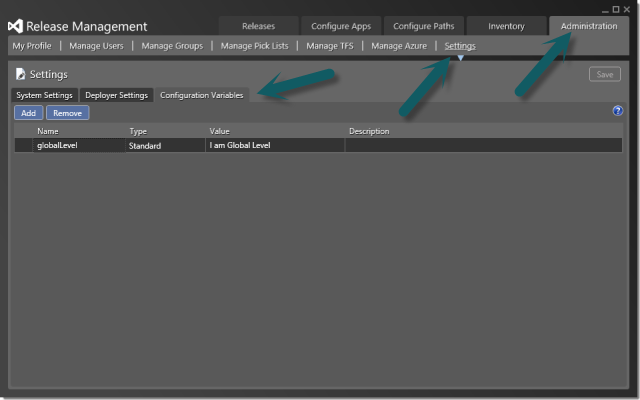This screenshot has width=640, height=400.
Task: Sort by Type column header
Action: (138, 131)
